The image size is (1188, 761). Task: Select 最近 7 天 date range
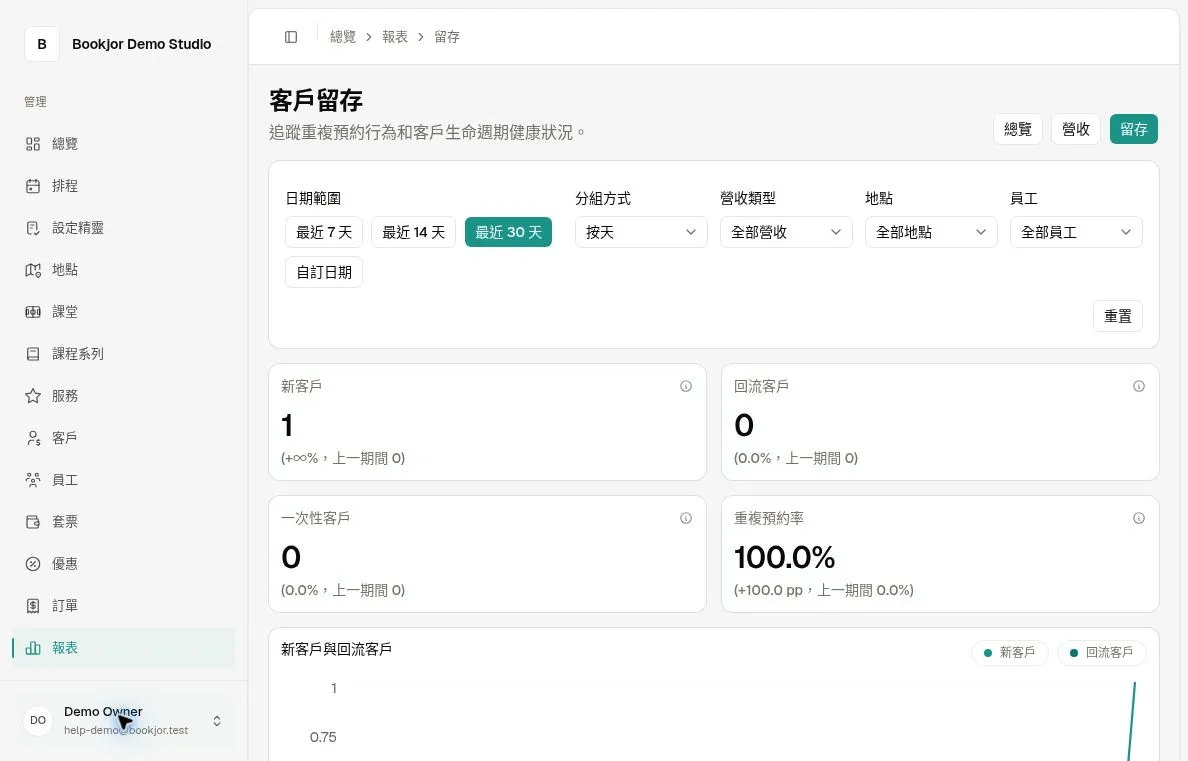click(x=324, y=232)
